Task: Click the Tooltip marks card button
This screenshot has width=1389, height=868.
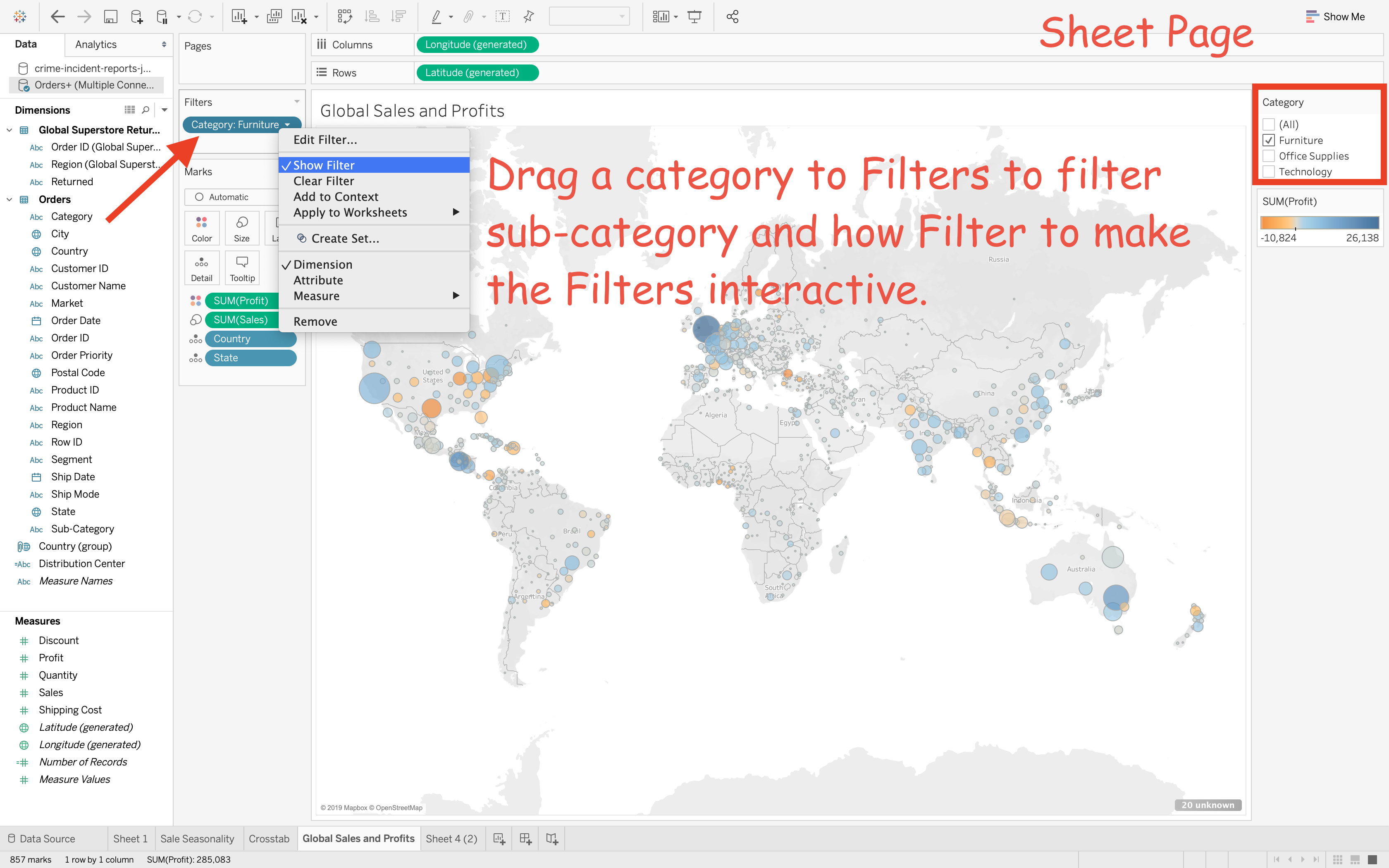Action: coord(242,268)
